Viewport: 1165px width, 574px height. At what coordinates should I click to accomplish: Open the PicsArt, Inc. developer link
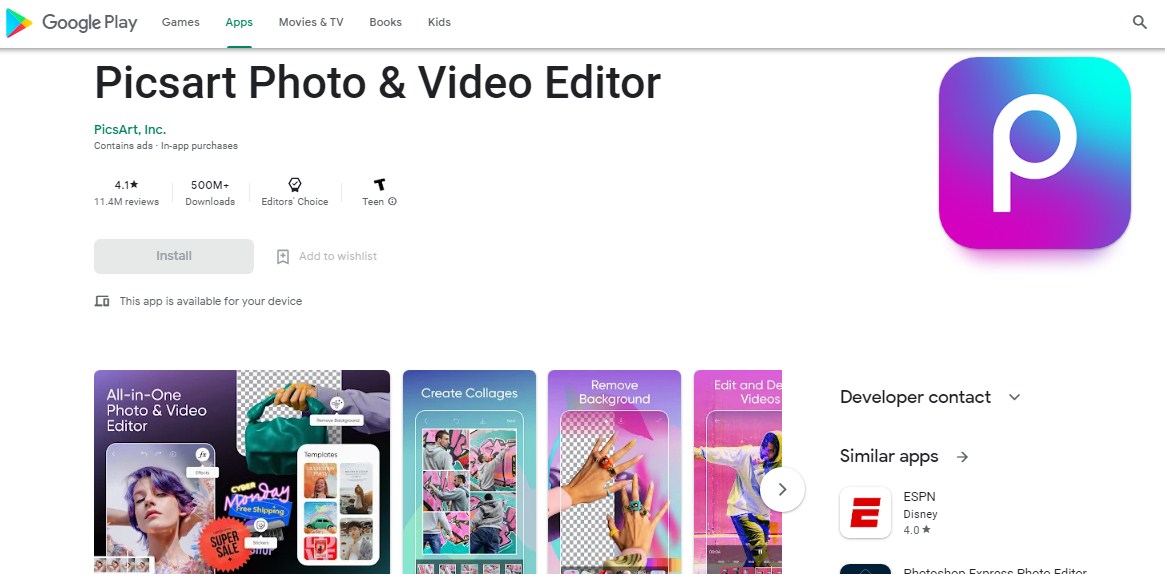130,129
